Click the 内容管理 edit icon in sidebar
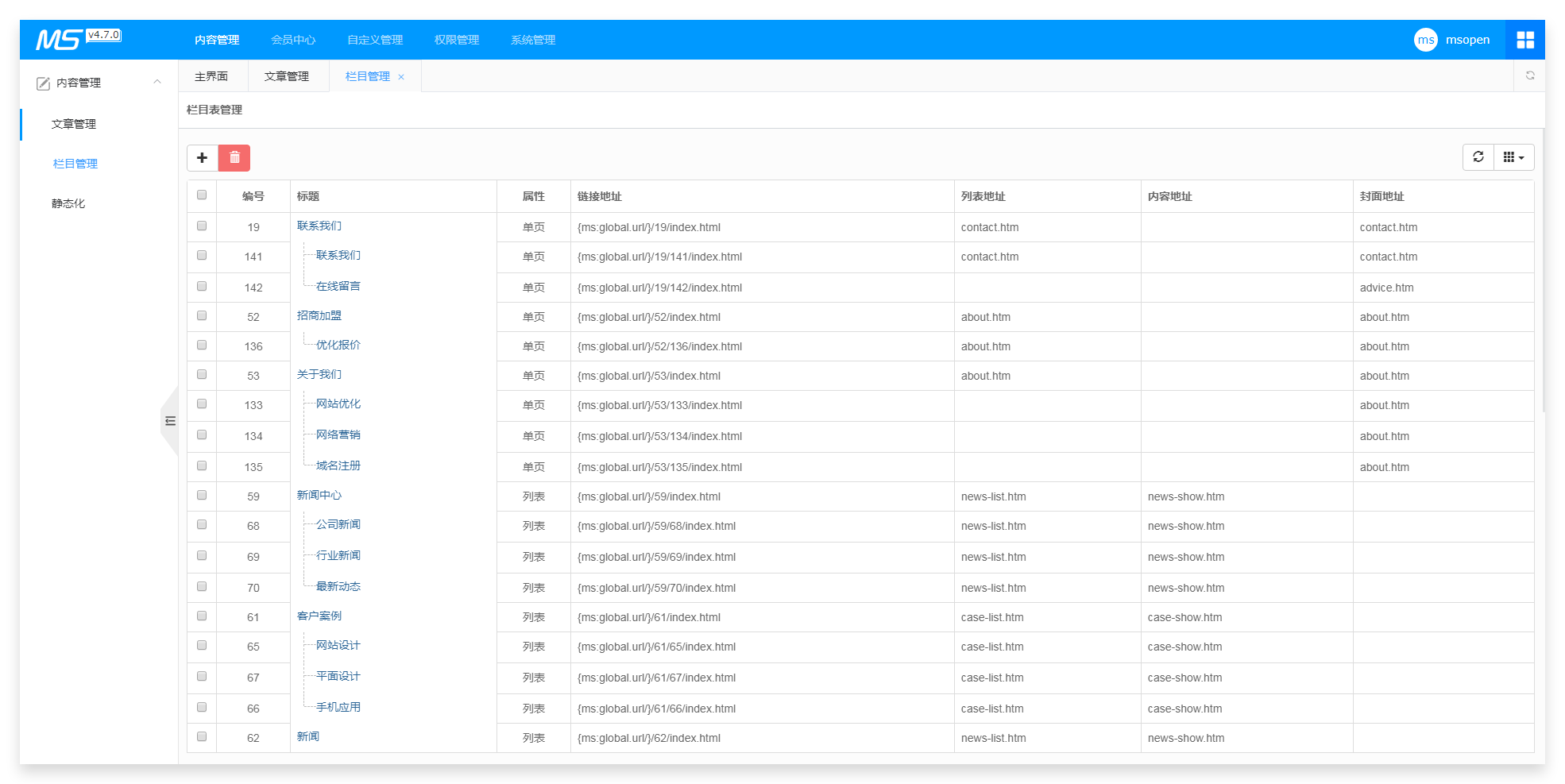 44,83
